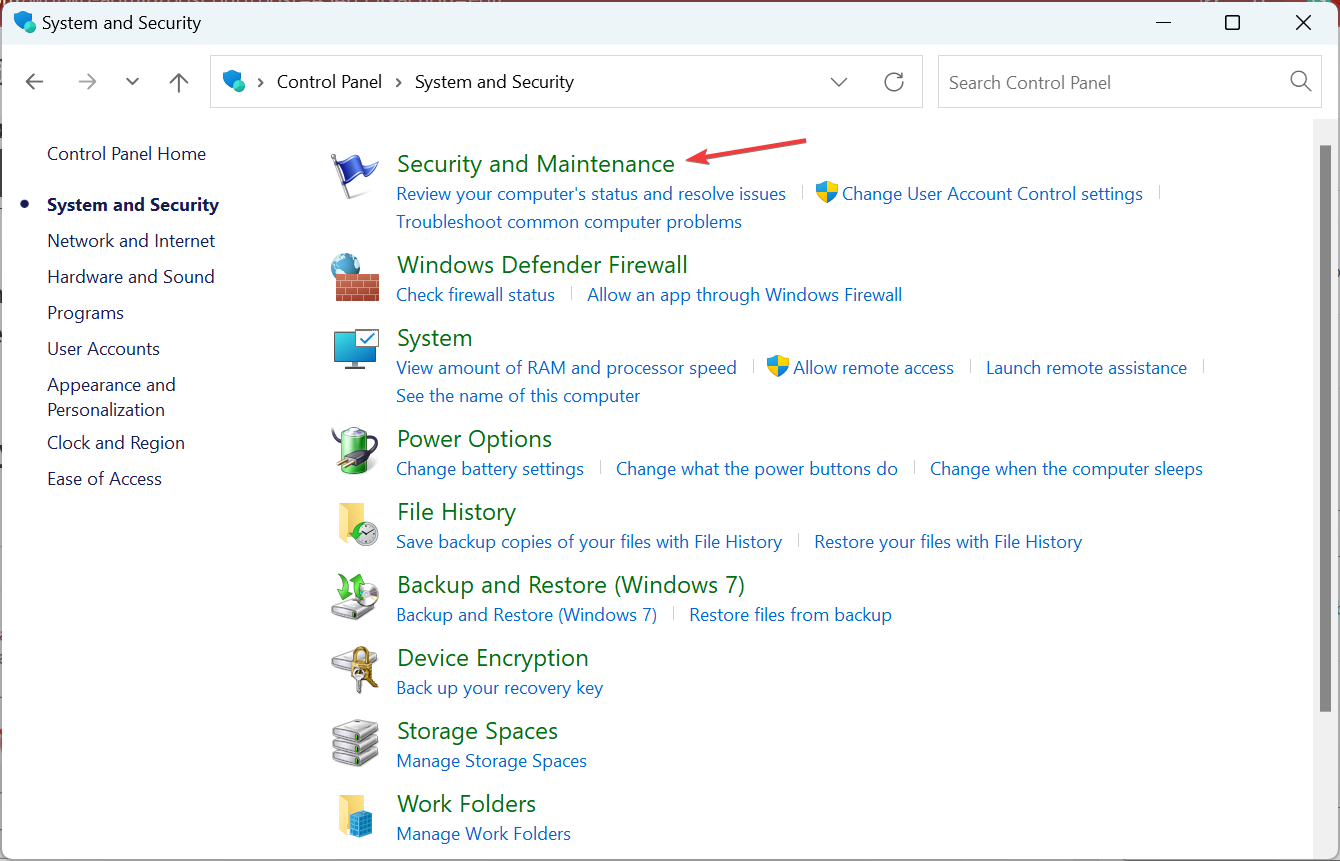Open Clock and Region category

coord(116,443)
